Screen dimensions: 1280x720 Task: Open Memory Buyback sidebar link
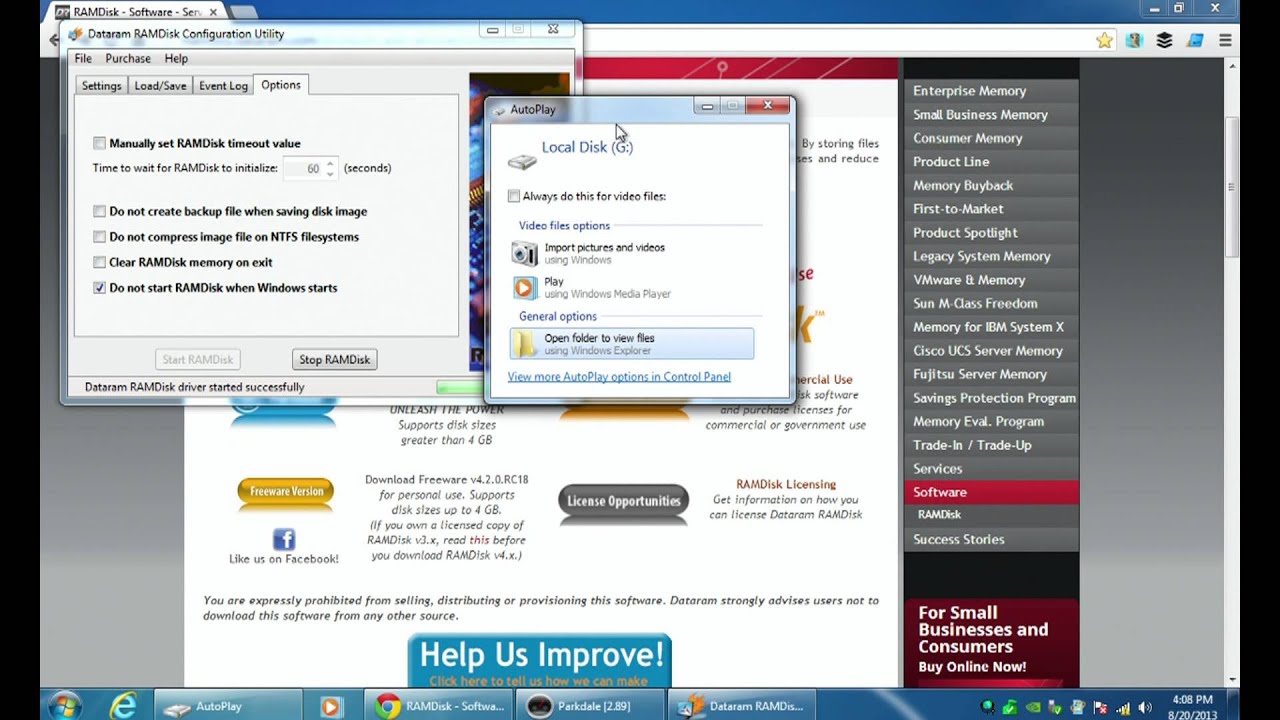pyautogui.click(x=991, y=185)
